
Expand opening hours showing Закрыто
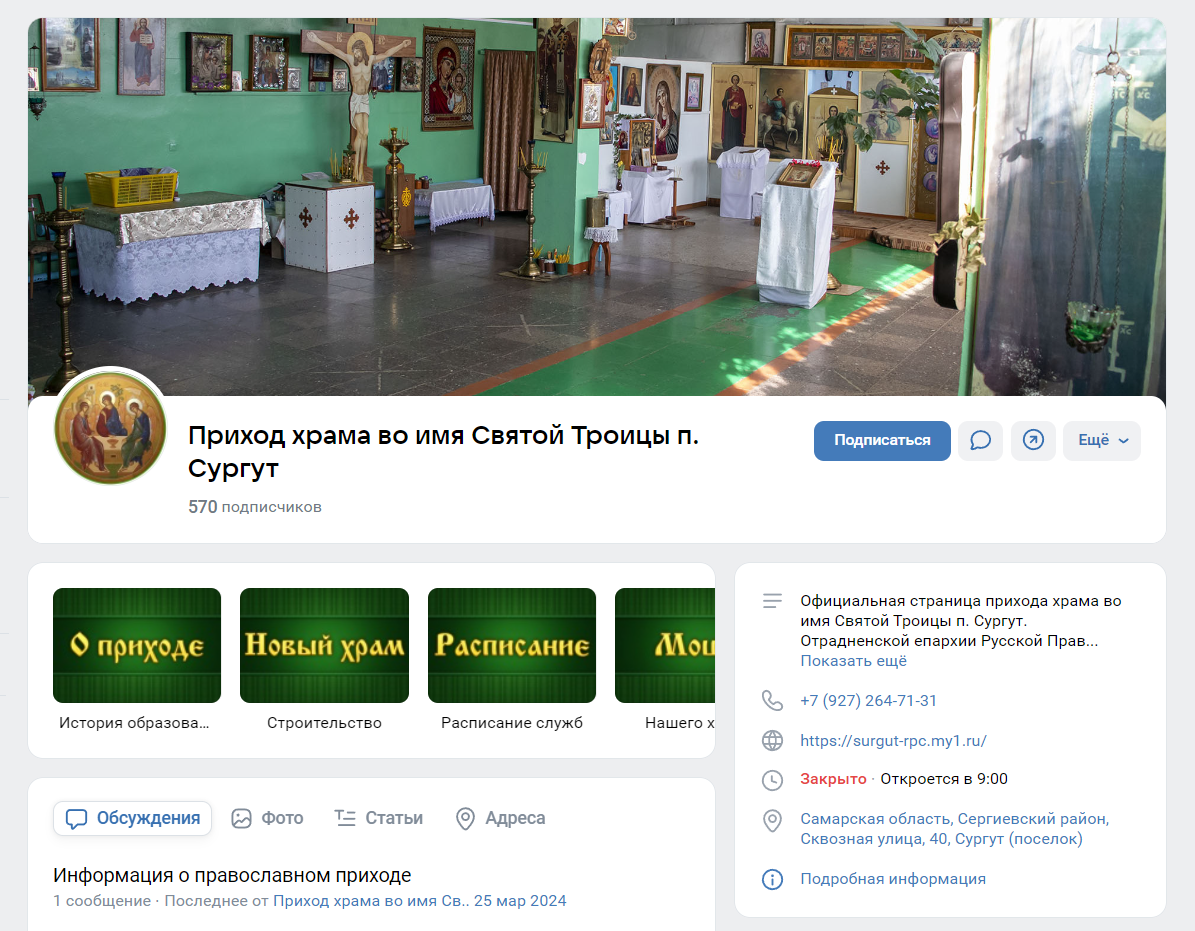coord(833,779)
